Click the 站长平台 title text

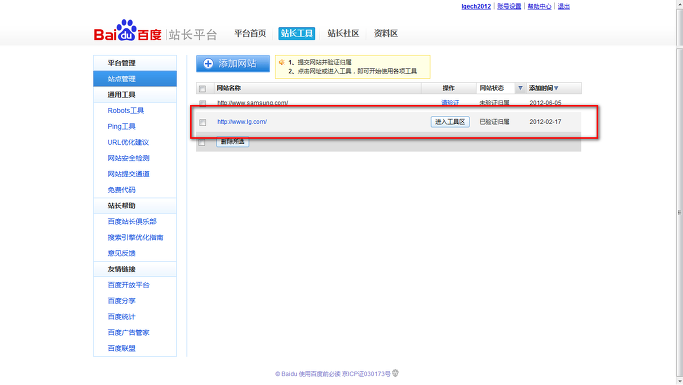193,34
